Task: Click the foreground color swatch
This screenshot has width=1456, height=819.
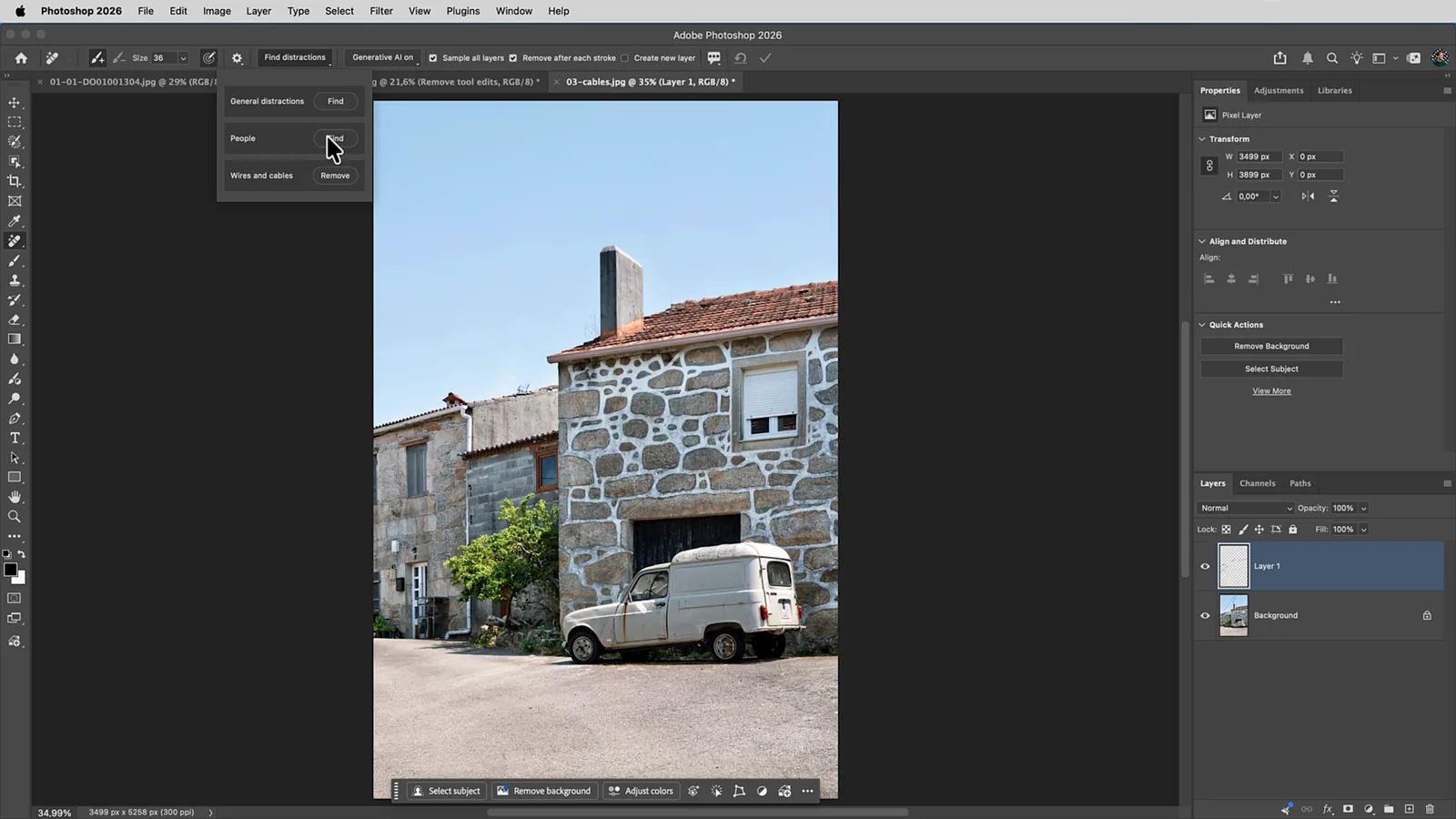Action: 10,570
